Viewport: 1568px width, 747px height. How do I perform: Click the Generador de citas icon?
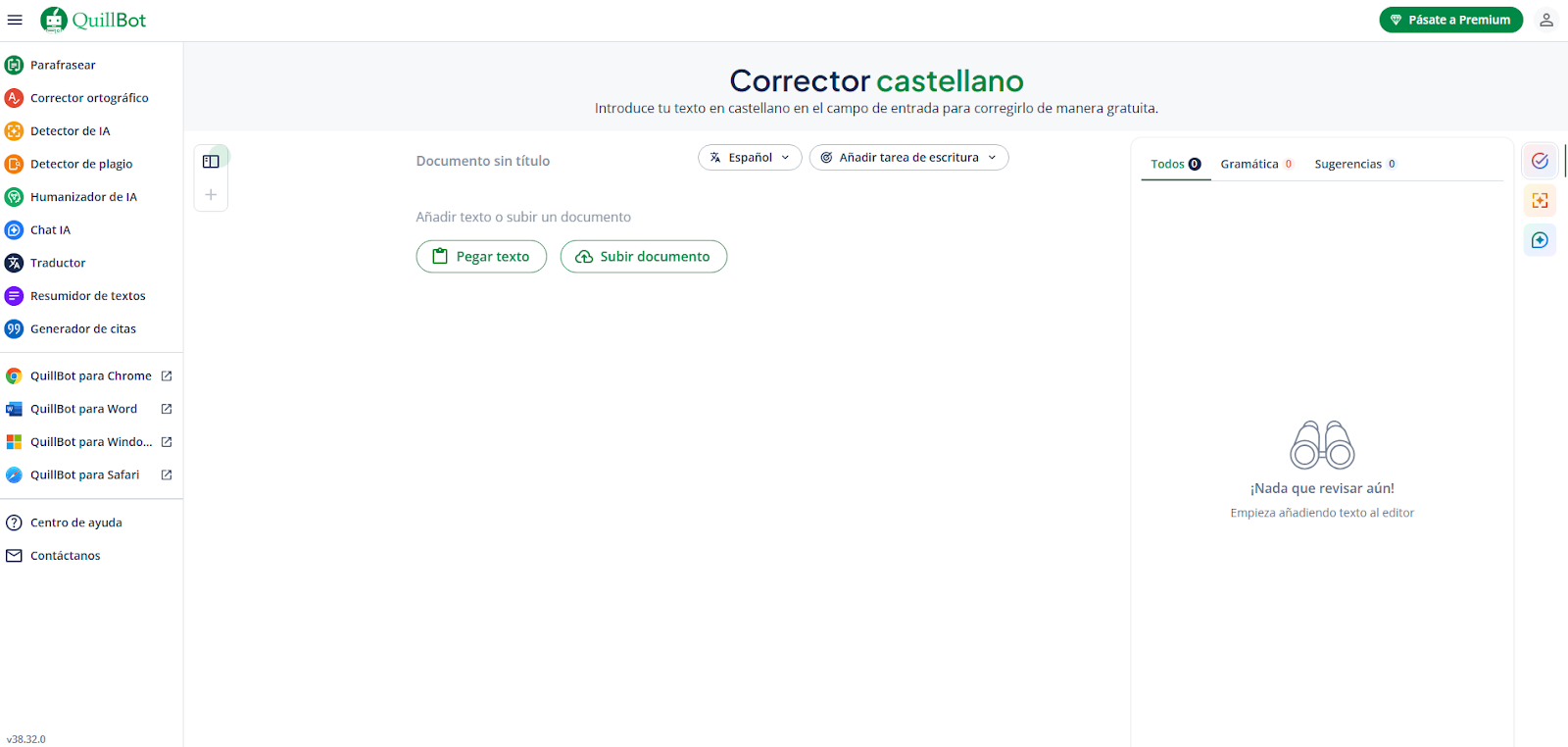14,328
